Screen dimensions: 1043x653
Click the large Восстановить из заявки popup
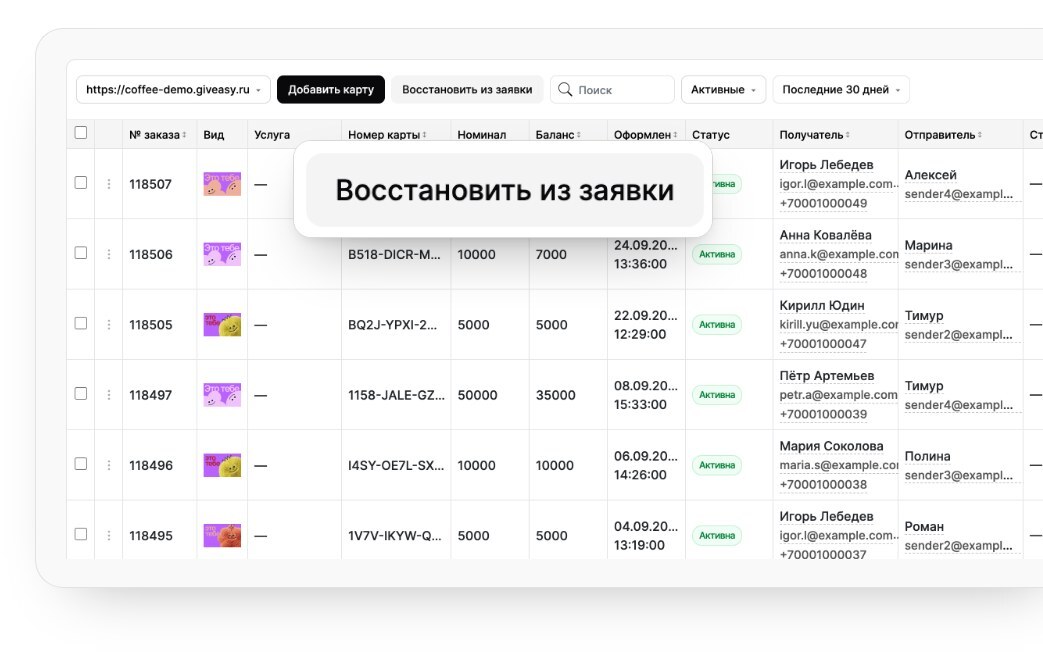504,190
